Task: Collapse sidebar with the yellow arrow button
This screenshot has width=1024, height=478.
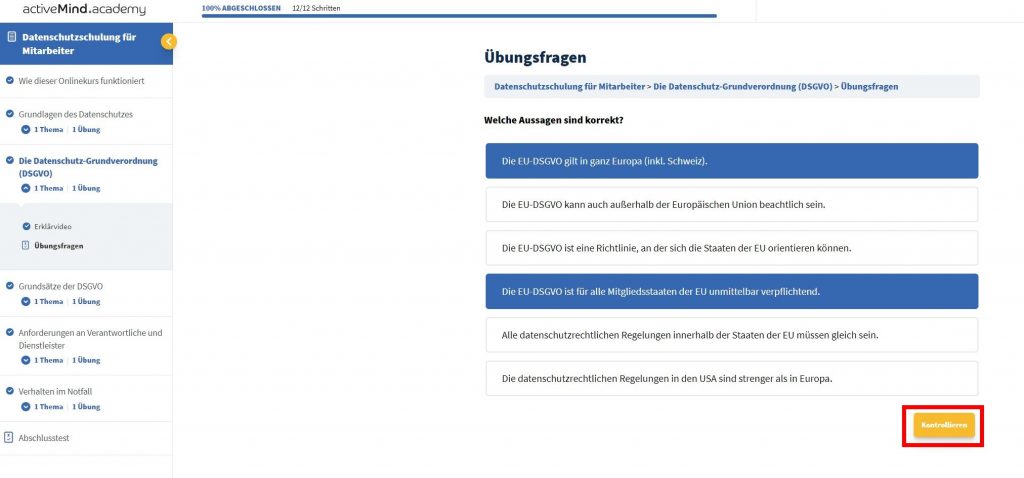Action: [168, 42]
